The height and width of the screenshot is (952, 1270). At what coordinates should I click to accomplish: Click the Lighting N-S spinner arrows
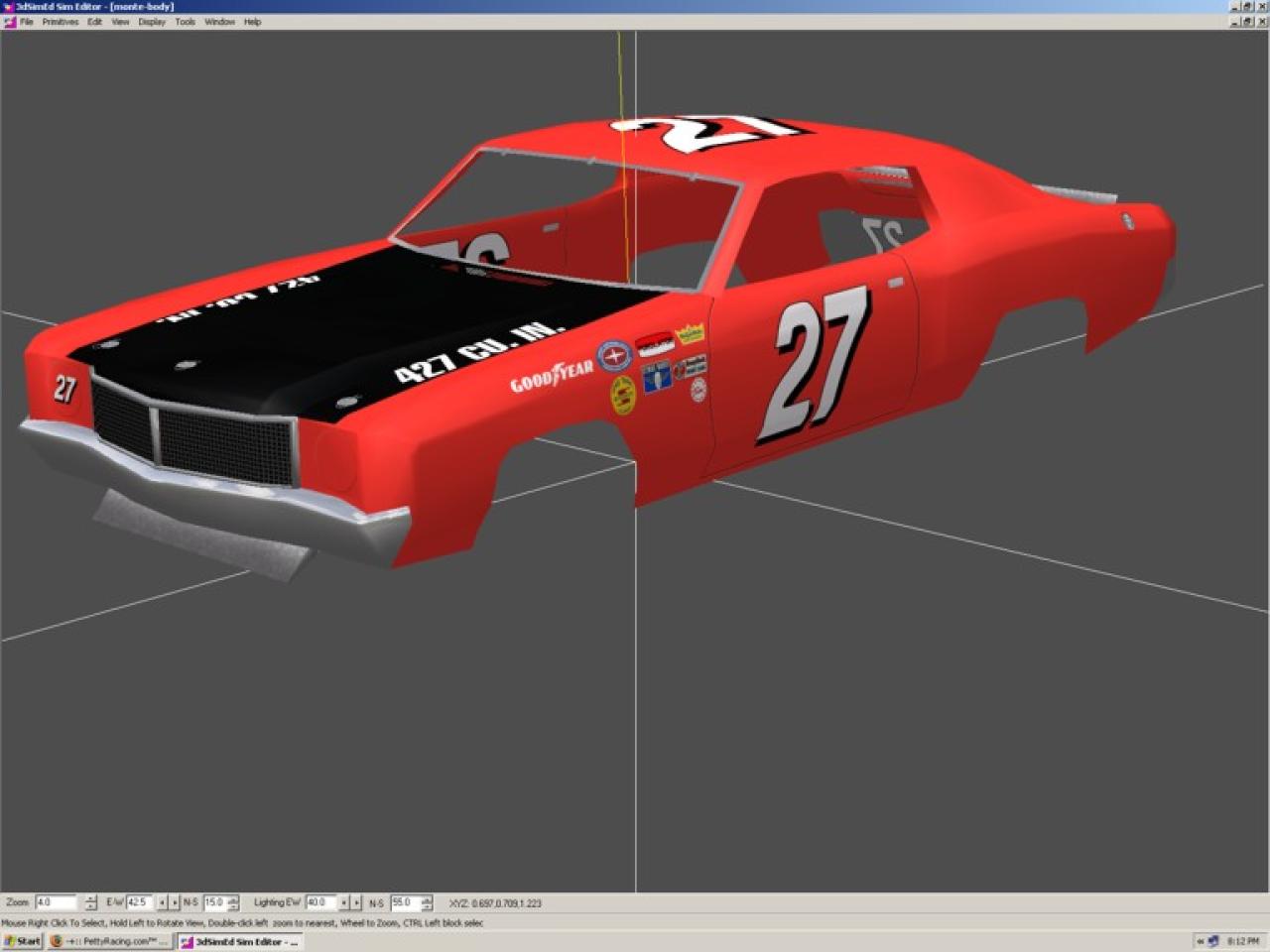point(427,902)
